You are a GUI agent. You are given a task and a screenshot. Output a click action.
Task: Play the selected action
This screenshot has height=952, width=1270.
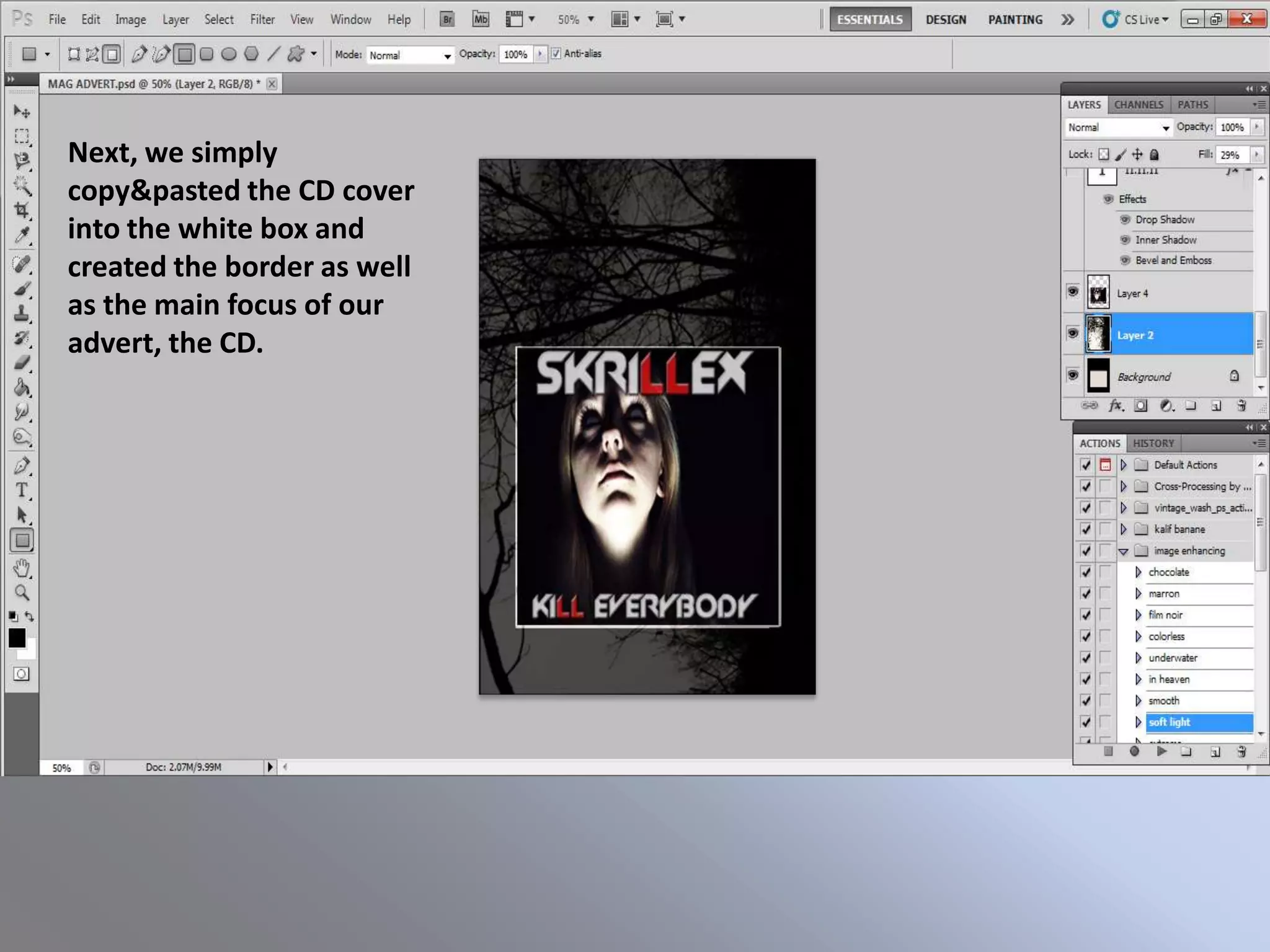click(x=1161, y=751)
